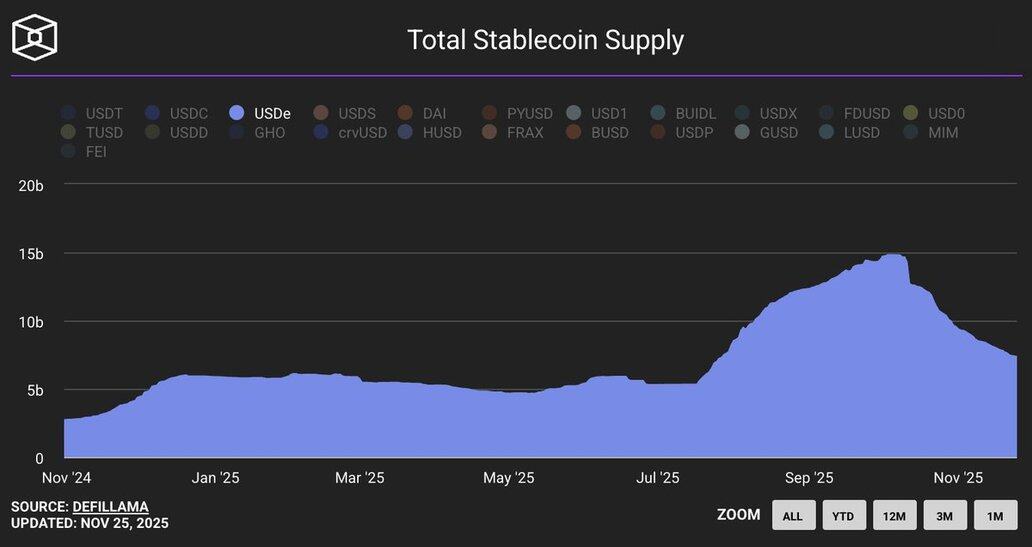Open the DEFILLAMA source link
The width and height of the screenshot is (1032, 547).
pos(110,507)
